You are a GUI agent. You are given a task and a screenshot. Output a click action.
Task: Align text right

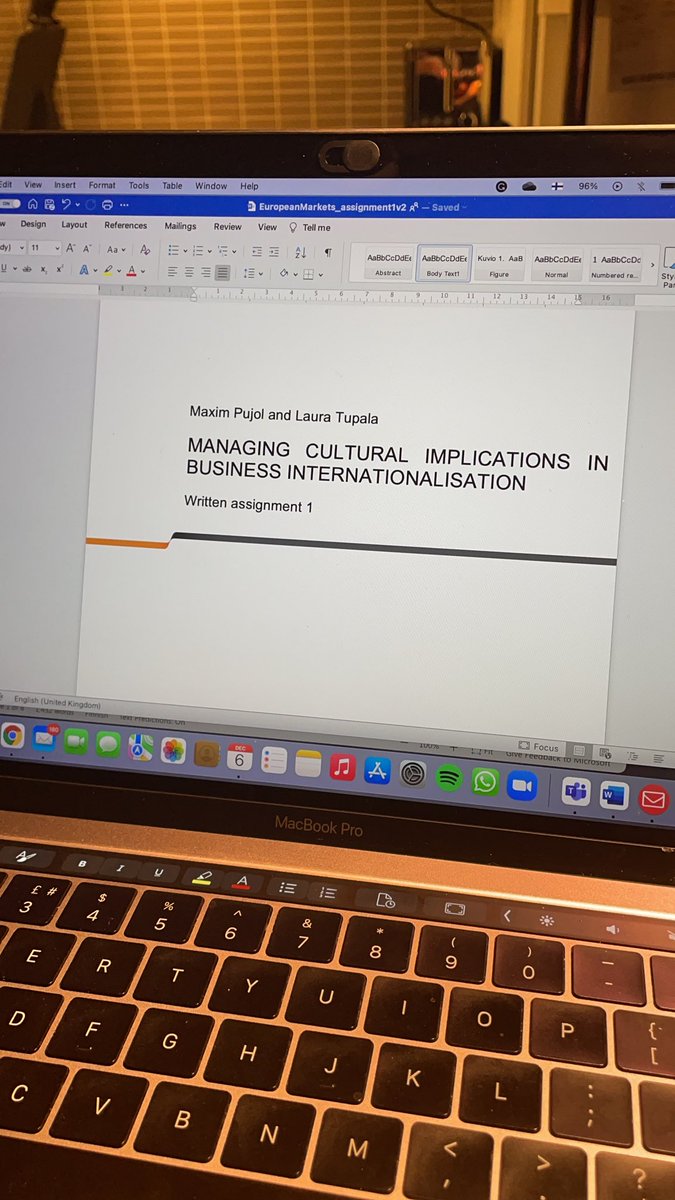pyautogui.click(x=205, y=272)
